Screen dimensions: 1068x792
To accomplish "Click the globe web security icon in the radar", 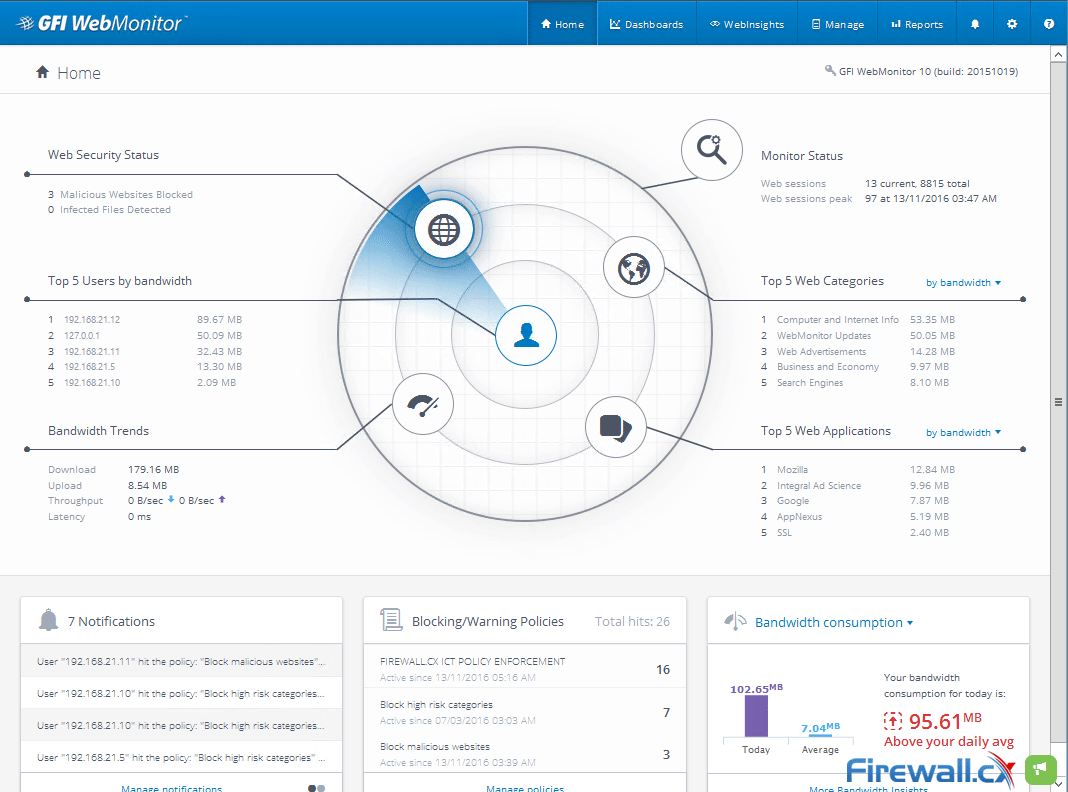I will tap(443, 230).
